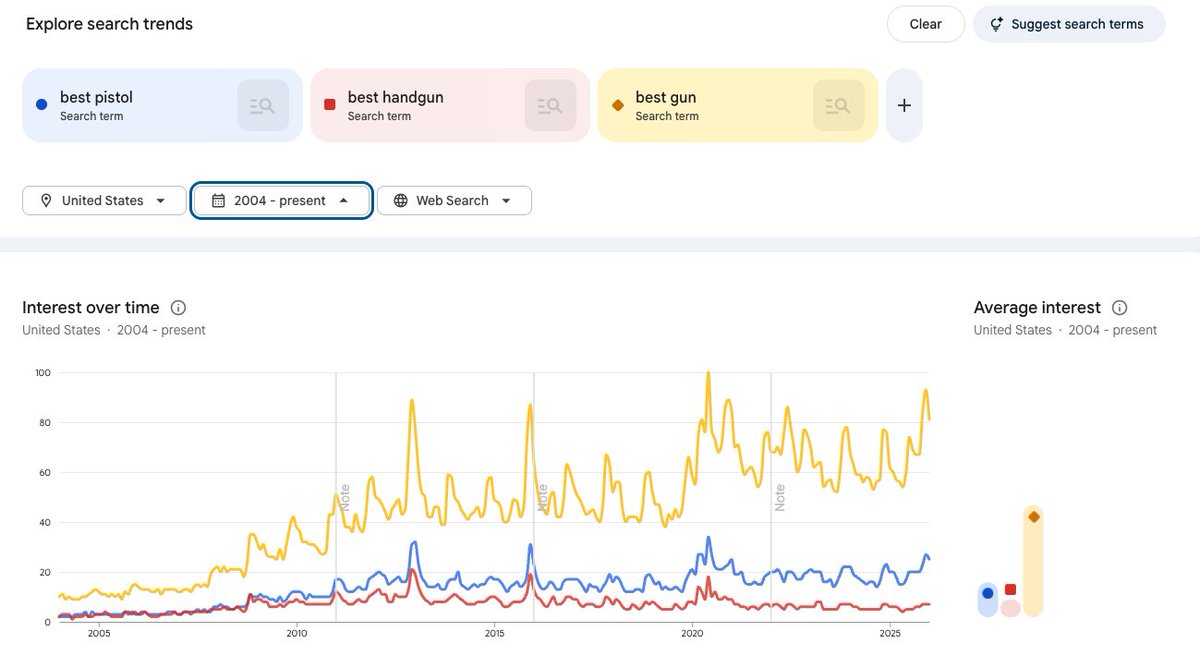The width and height of the screenshot is (1200, 668).
Task: Click the Note marker near 2011
Action: coord(345,497)
